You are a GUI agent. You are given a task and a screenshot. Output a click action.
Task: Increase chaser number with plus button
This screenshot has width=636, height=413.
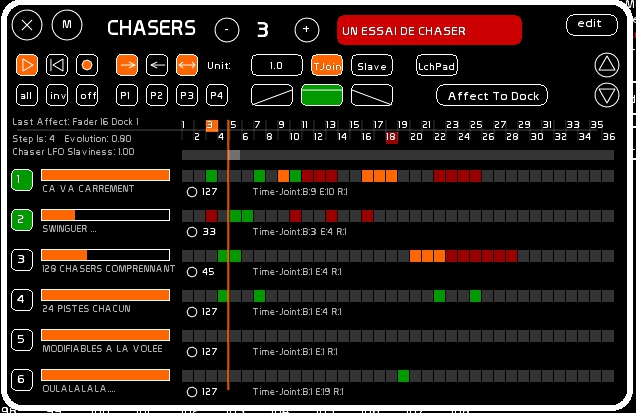[x=307, y=30]
